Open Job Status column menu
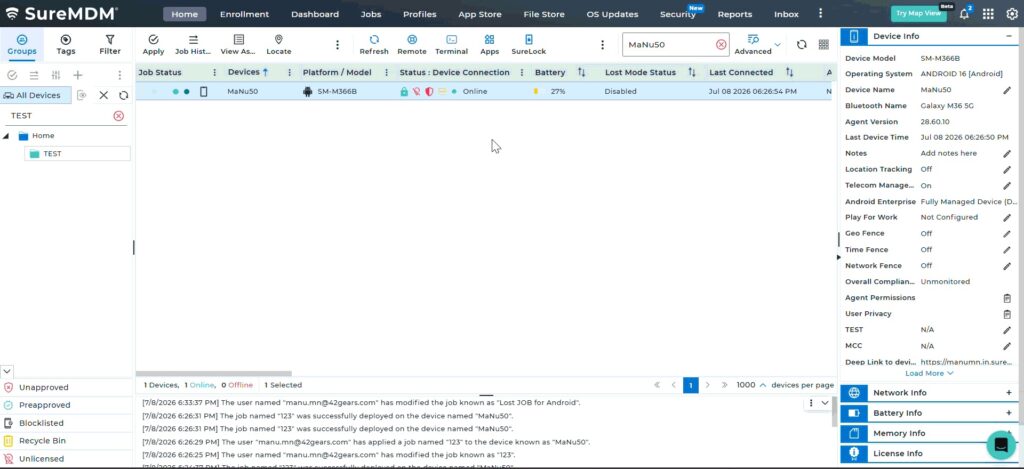This screenshot has width=1024, height=469. point(214,73)
